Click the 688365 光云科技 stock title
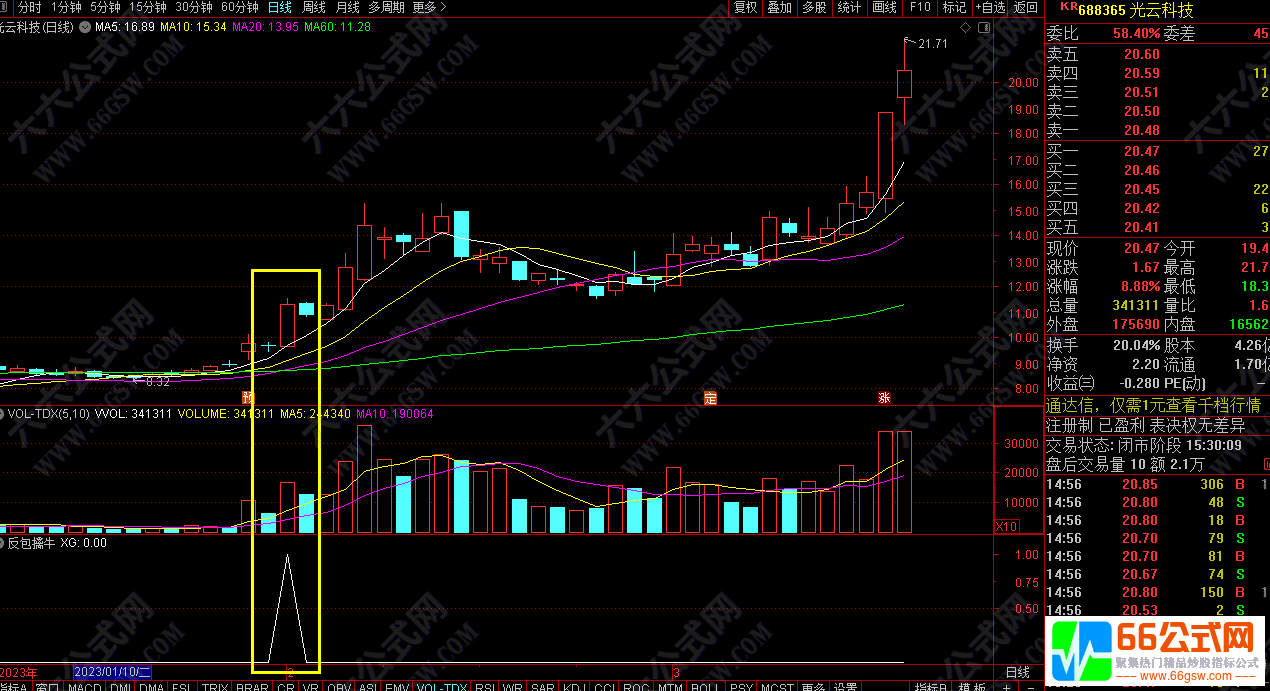 point(1135,10)
